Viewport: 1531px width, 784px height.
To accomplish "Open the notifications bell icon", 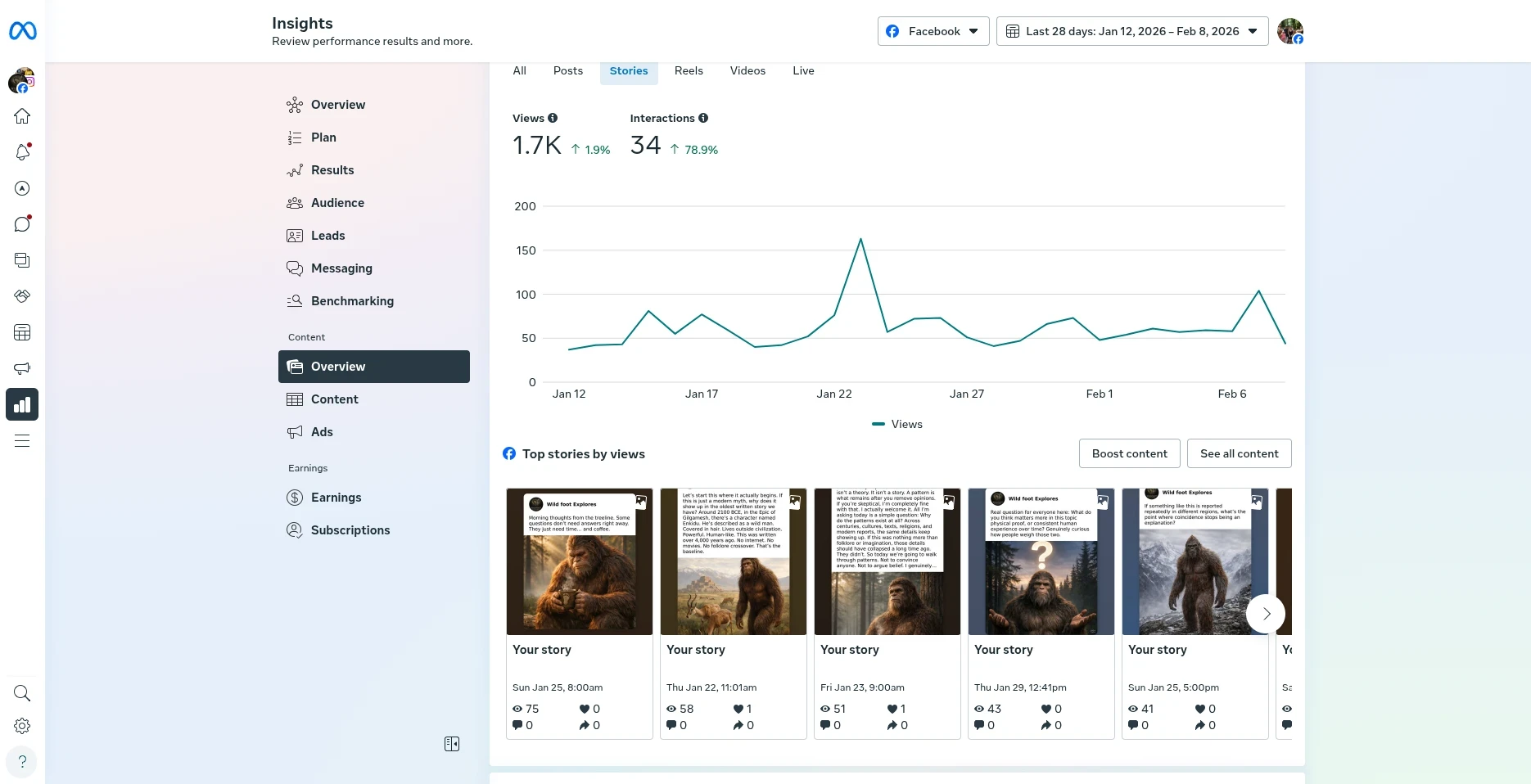I will (22, 152).
